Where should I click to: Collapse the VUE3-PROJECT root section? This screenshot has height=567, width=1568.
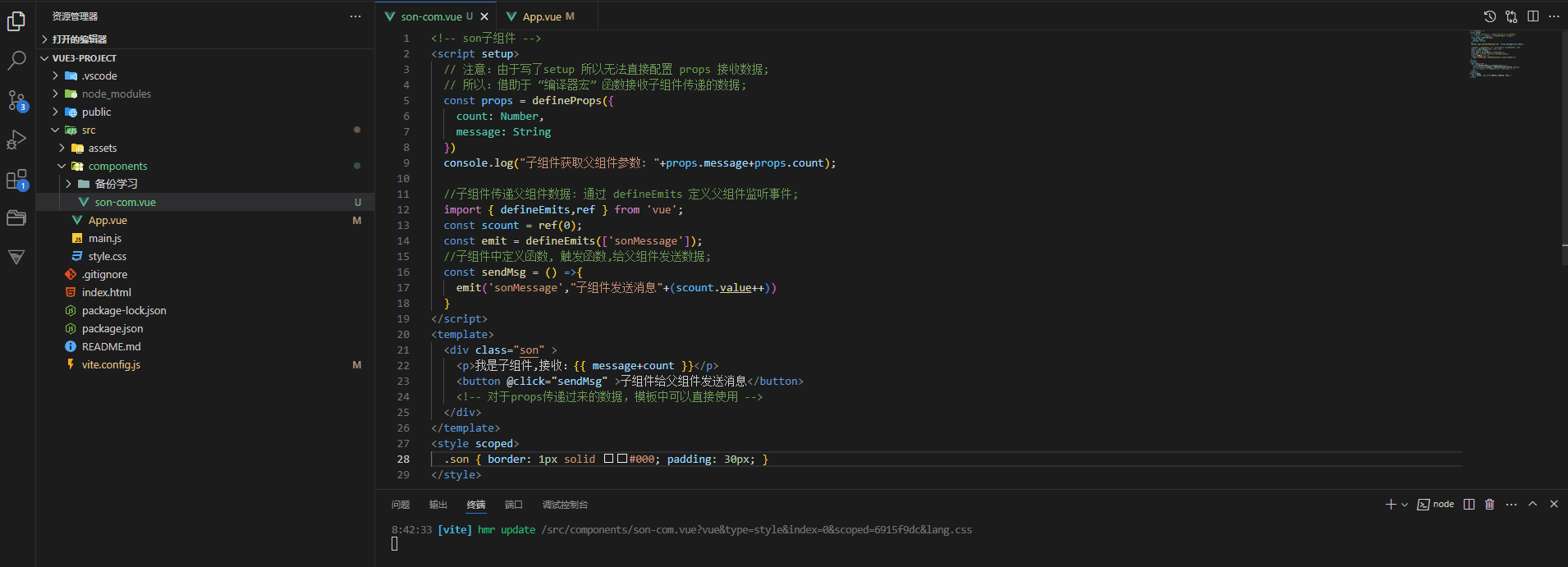point(205,58)
